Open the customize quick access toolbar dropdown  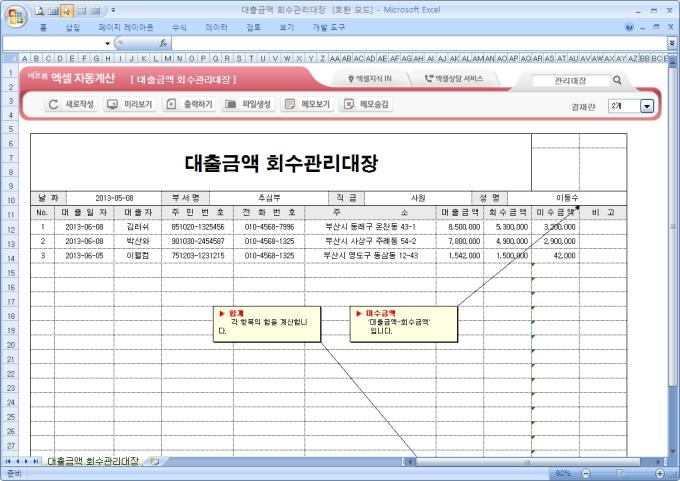113,10
